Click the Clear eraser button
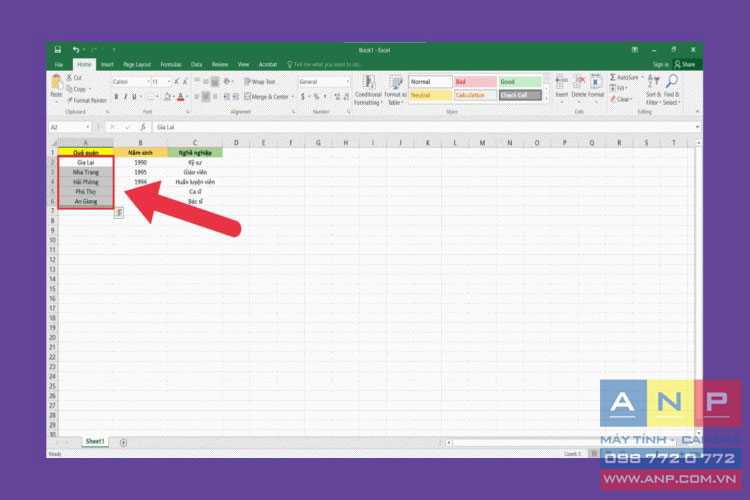 click(x=621, y=100)
